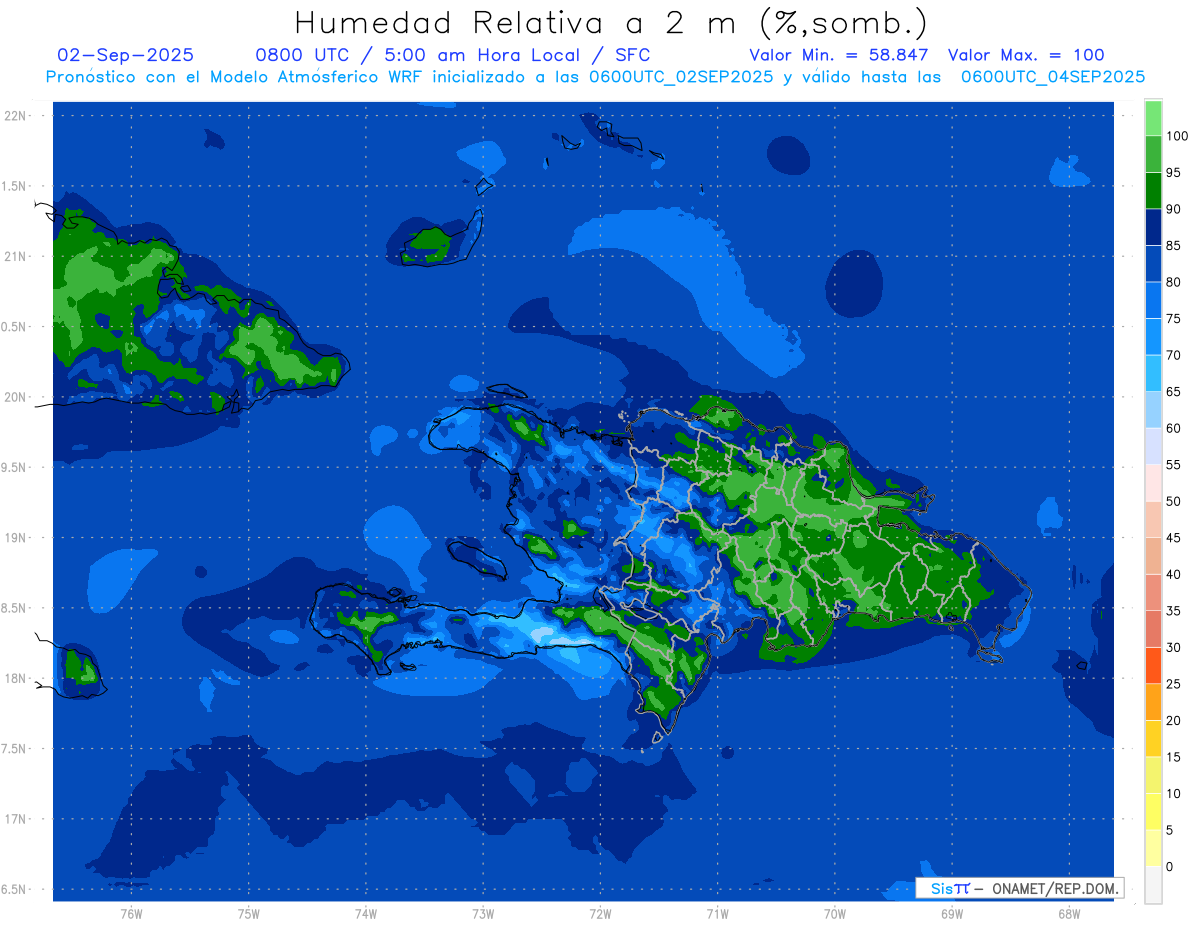The height and width of the screenshot is (927, 1200).
Task: Click the blue swatch between 75 and 80
Action: pyautogui.click(x=1153, y=300)
